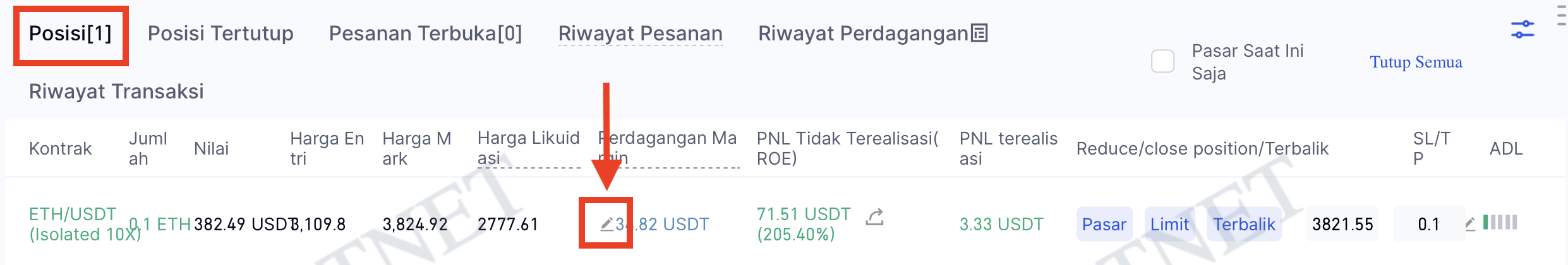1568x265 pixels.
Task: Open the position display settings sliders icon
Action: pyautogui.click(x=1523, y=29)
